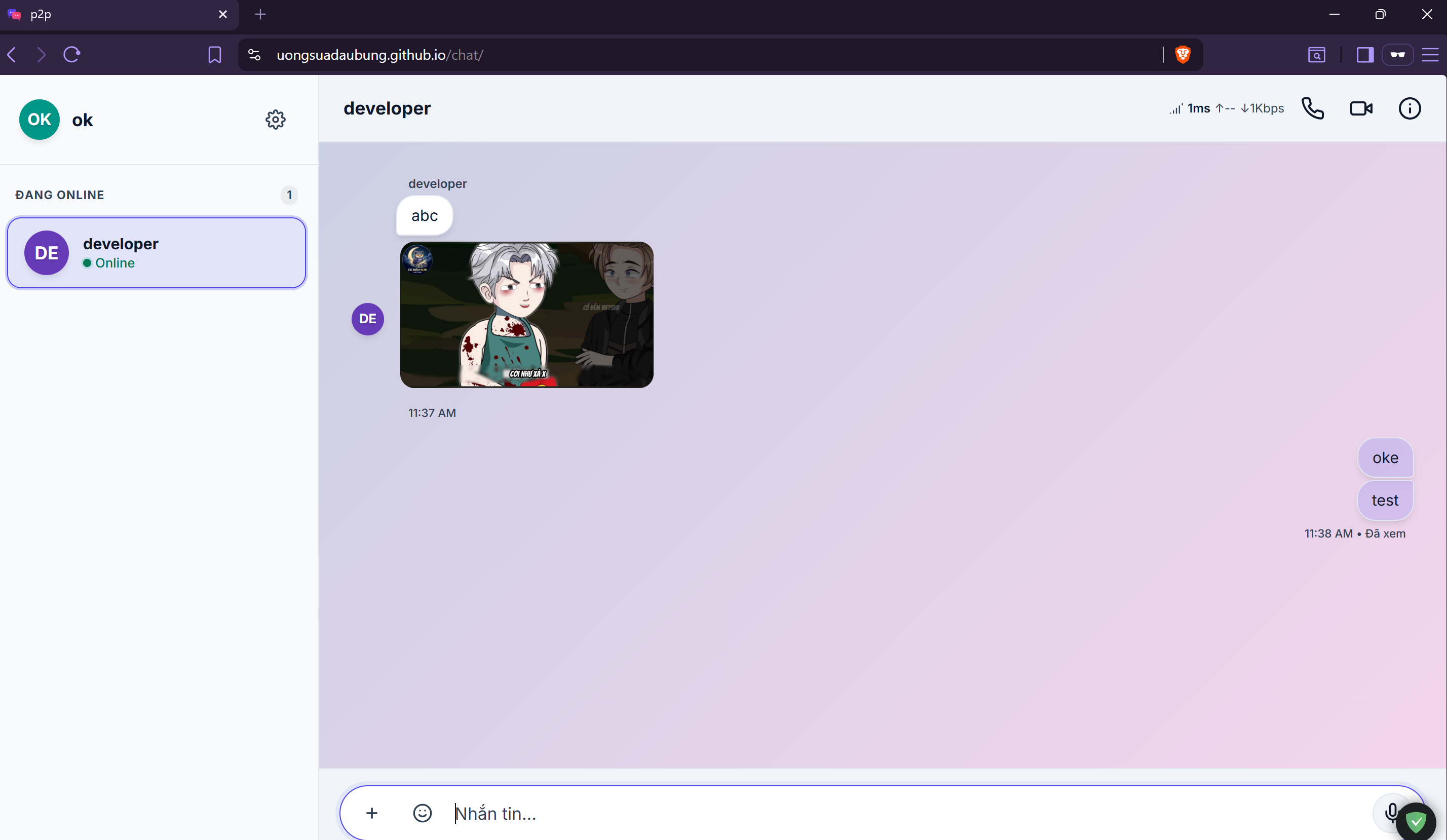This screenshot has width=1447, height=840.
Task: Open the emoji picker
Action: pos(422,813)
